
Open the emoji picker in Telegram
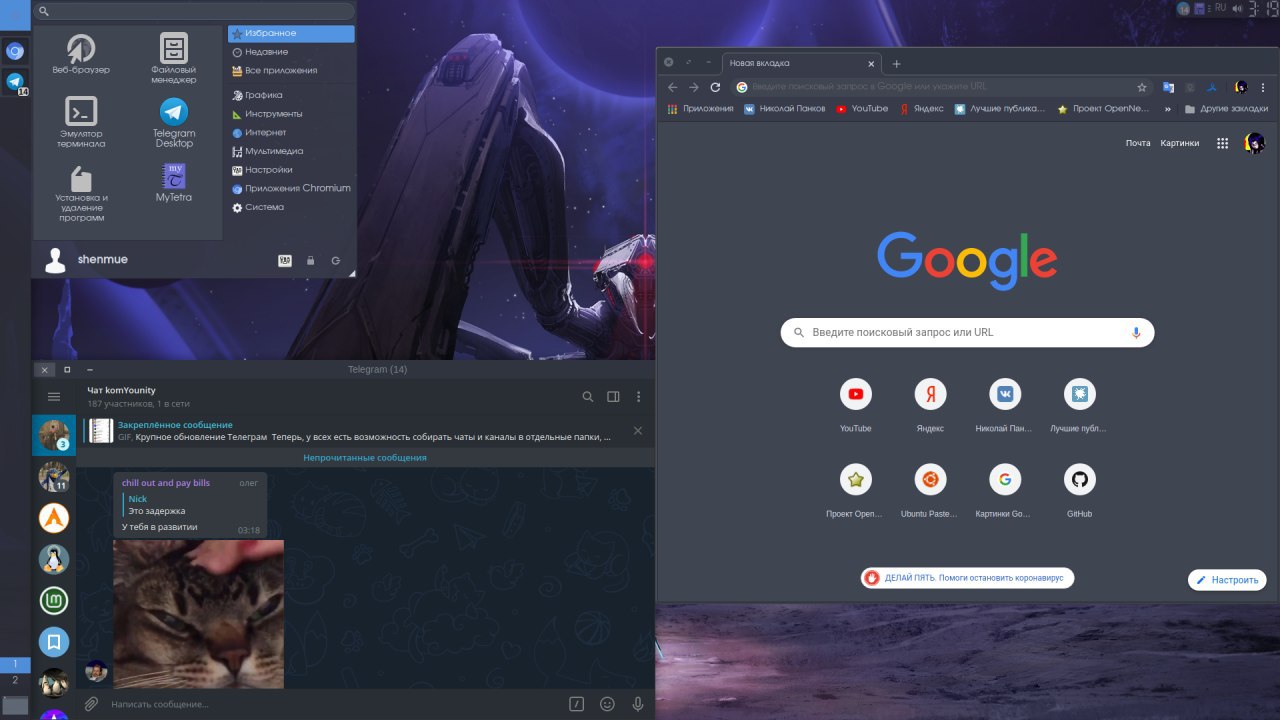click(607, 704)
